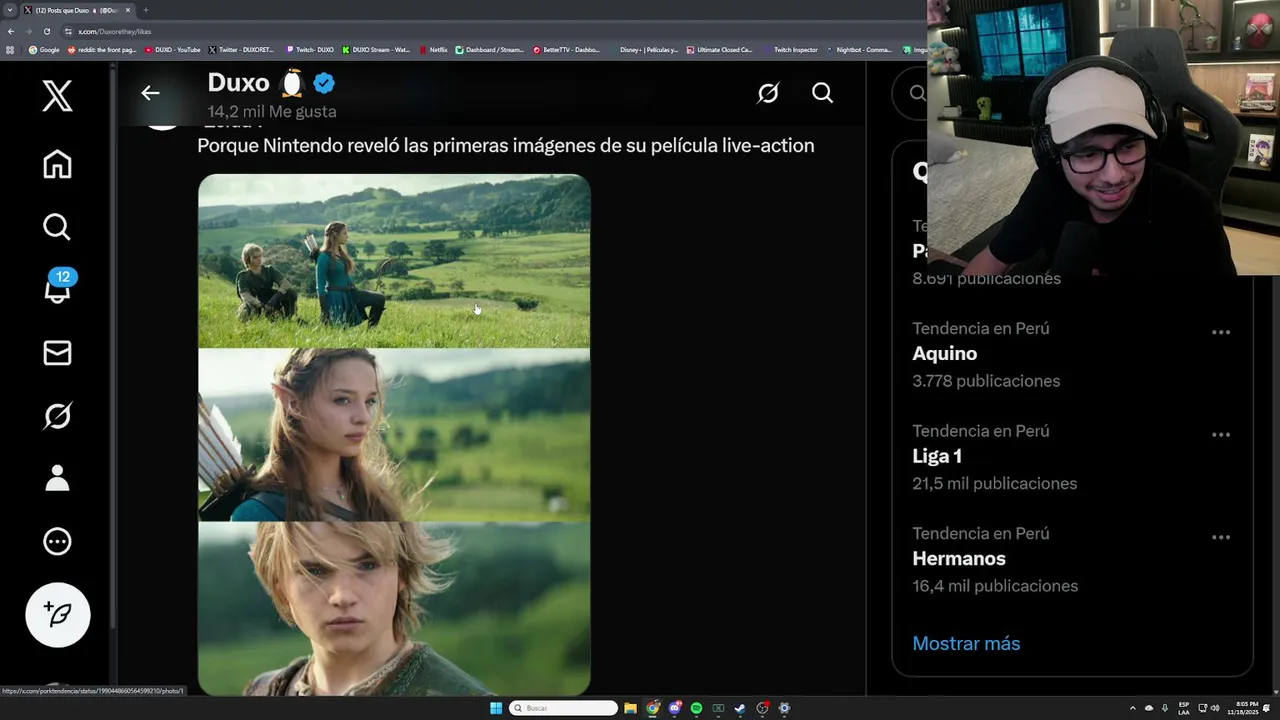This screenshot has height=720, width=1280.
Task: Click the blue verified badge beside Duxo
Action: pos(324,83)
